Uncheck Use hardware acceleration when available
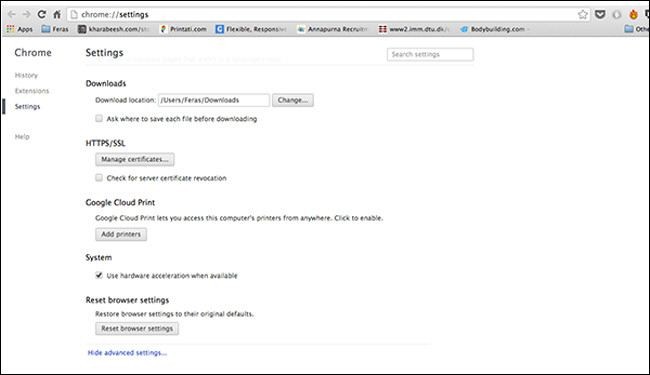This screenshot has height=375, width=650. [99, 275]
